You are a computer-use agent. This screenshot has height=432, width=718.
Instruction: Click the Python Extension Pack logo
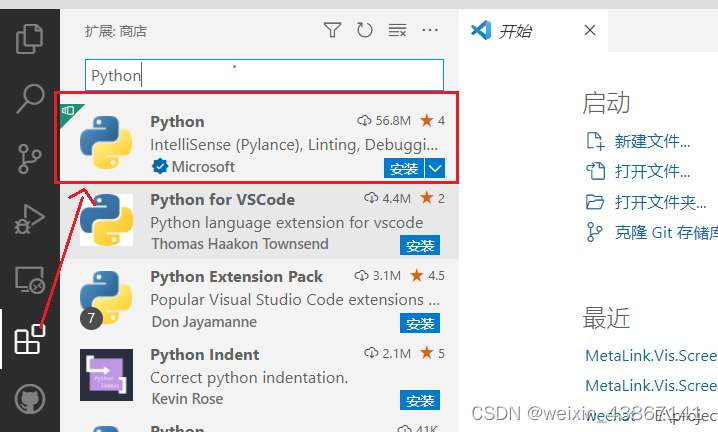pos(106,298)
